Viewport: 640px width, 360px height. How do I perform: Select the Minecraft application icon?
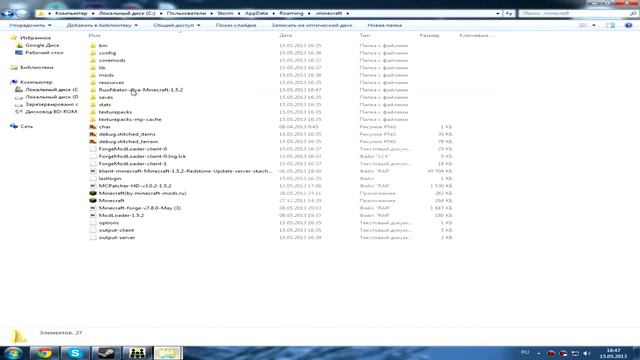point(93,200)
